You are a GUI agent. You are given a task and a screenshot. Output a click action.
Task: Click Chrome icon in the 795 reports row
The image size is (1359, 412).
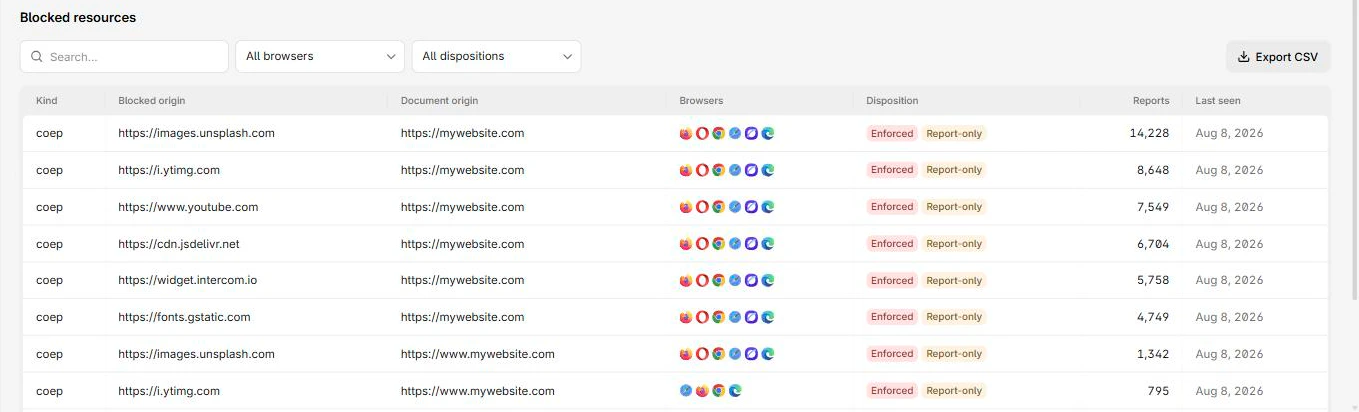point(719,391)
